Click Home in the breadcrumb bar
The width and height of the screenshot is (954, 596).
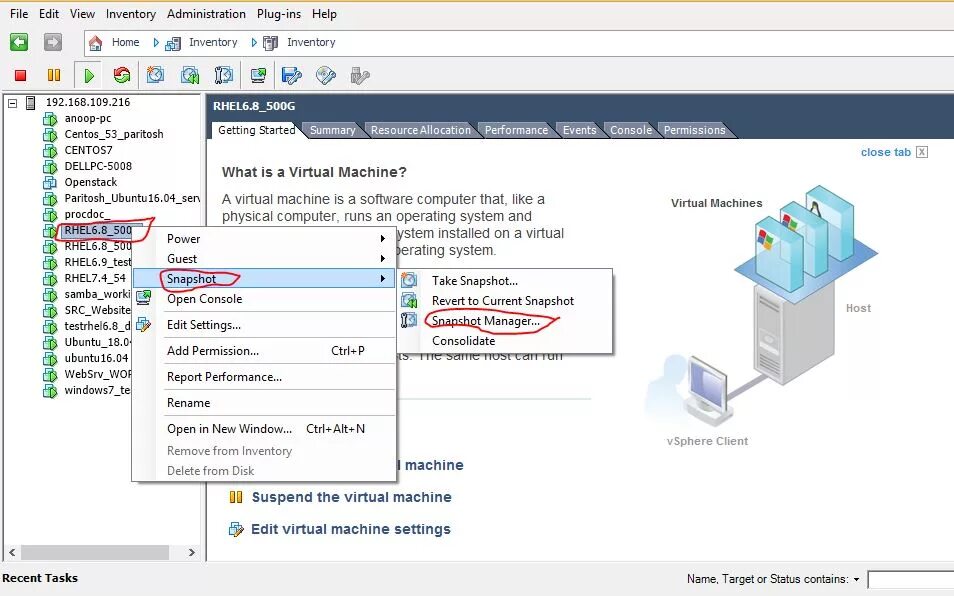pos(125,42)
